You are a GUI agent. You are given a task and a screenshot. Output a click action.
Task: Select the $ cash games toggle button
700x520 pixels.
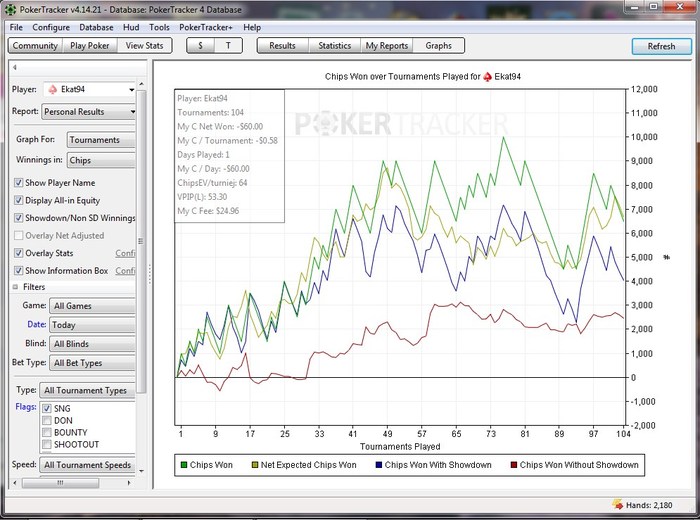tap(200, 46)
